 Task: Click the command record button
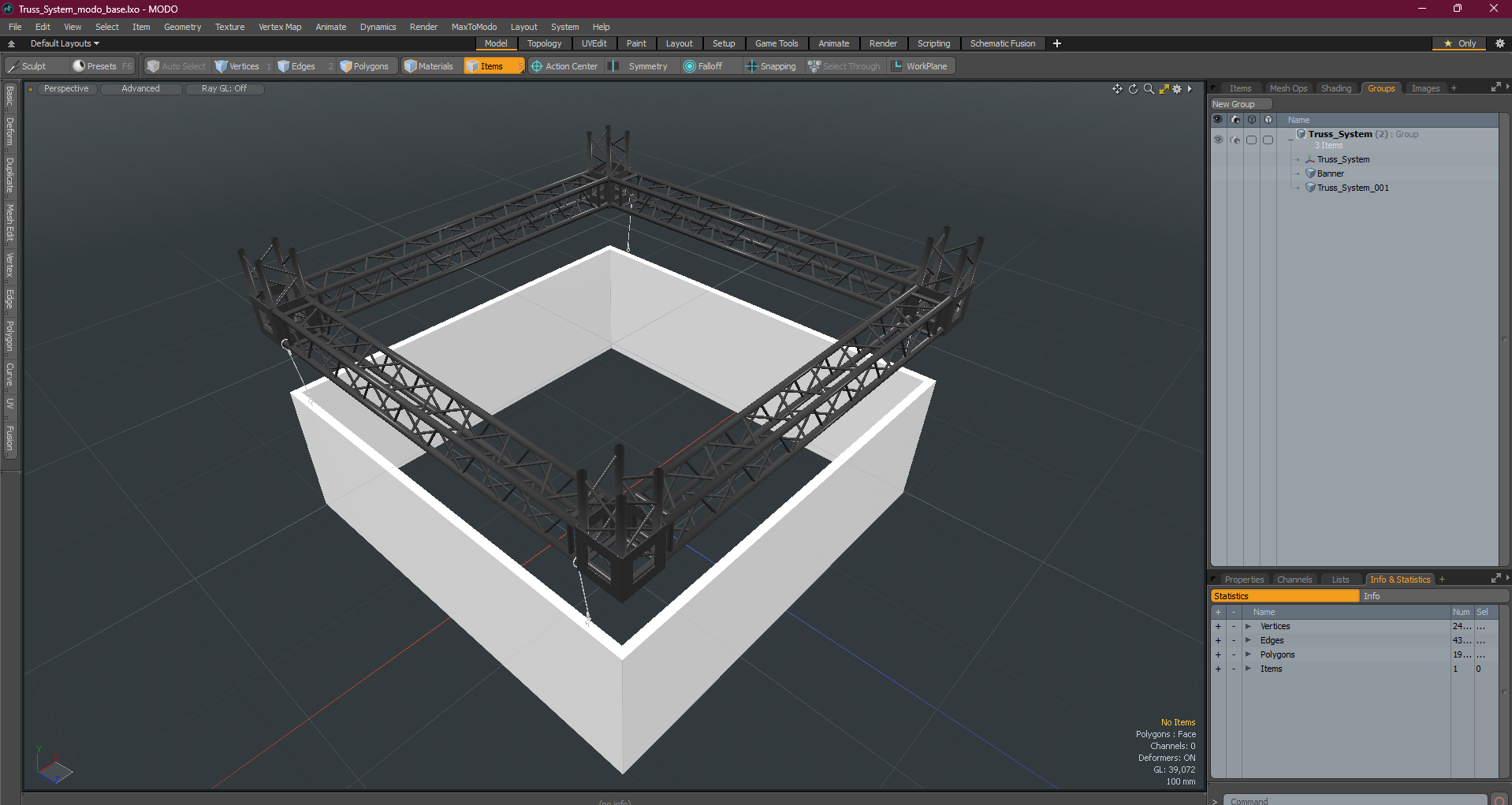coord(1499,800)
